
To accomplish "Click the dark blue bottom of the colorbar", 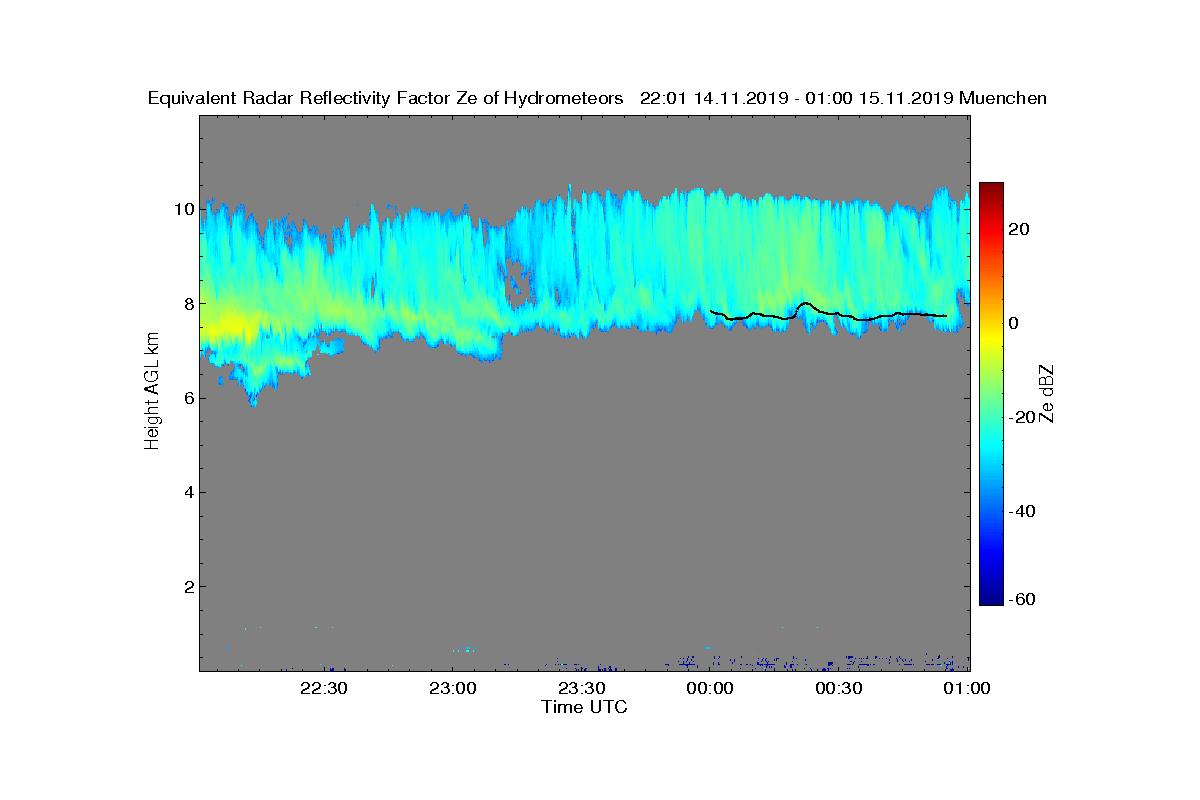I will [x=991, y=599].
